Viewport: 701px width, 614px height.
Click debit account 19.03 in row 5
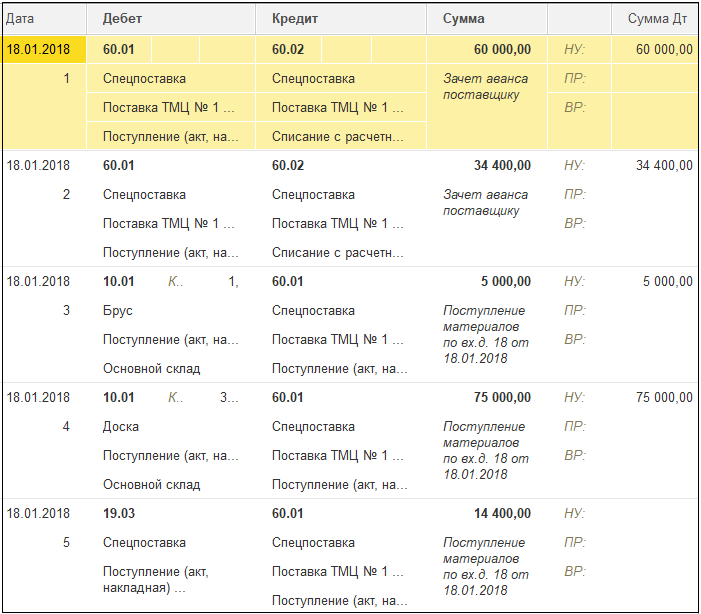tap(119, 513)
